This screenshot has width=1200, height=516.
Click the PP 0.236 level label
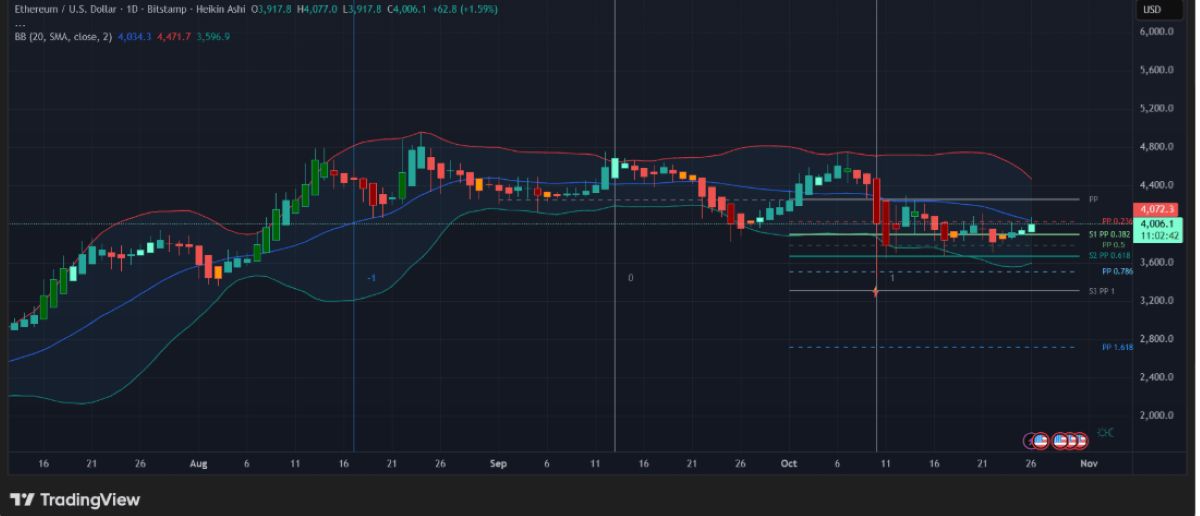[1116, 221]
